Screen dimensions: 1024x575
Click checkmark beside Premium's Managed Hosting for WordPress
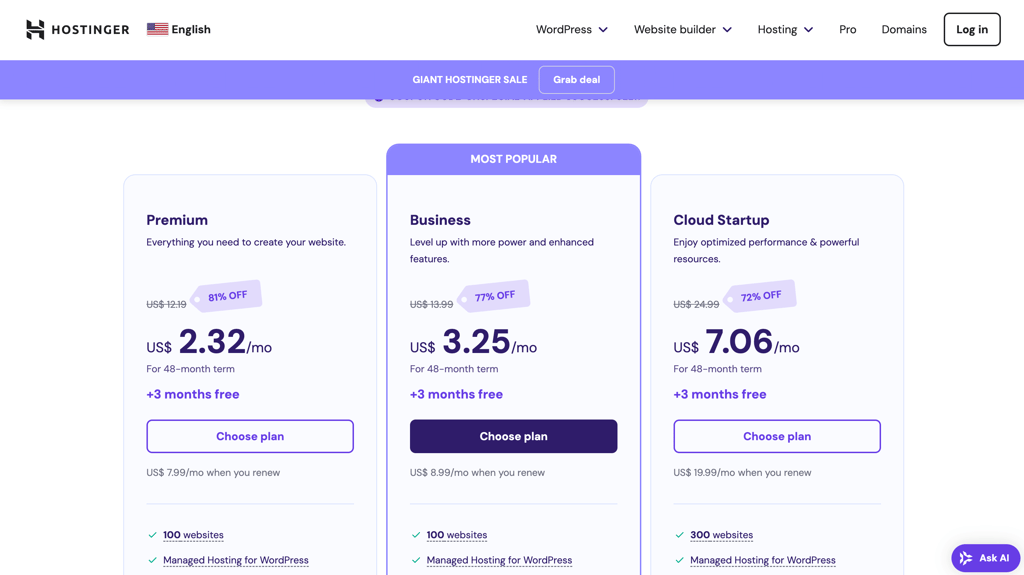click(x=152, y=560)
